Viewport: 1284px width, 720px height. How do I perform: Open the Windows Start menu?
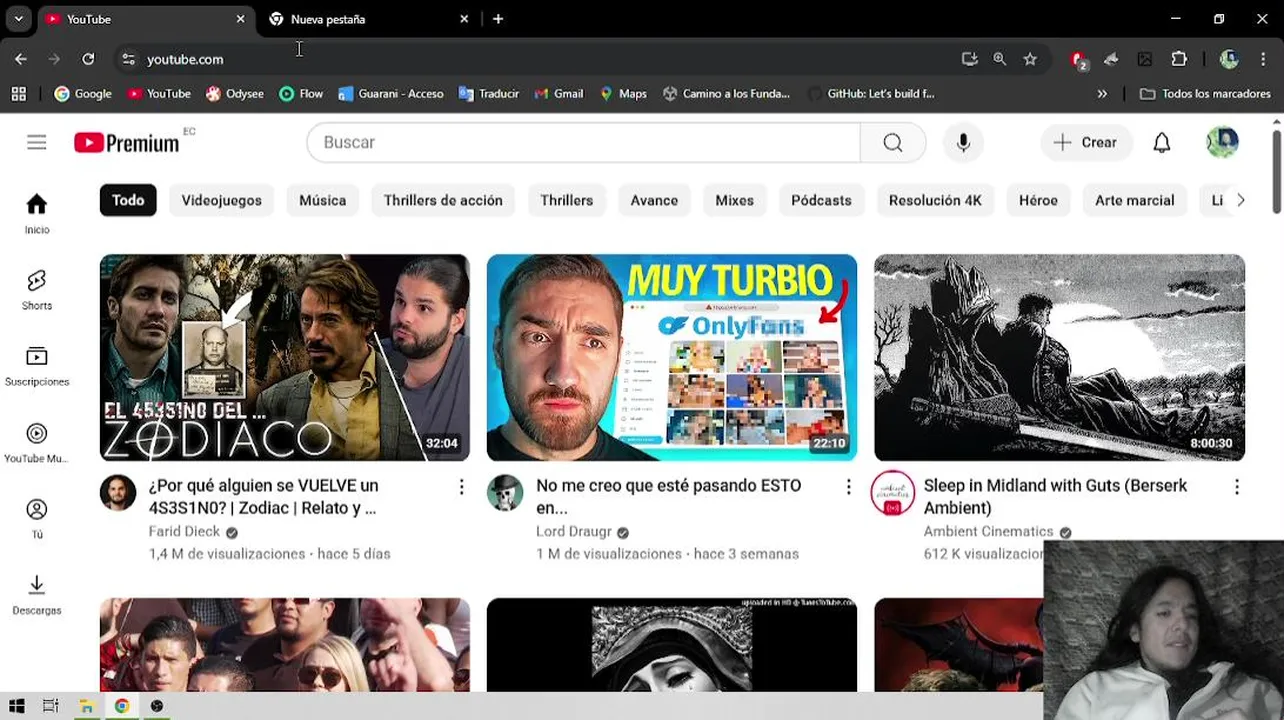tap(16, 706)
